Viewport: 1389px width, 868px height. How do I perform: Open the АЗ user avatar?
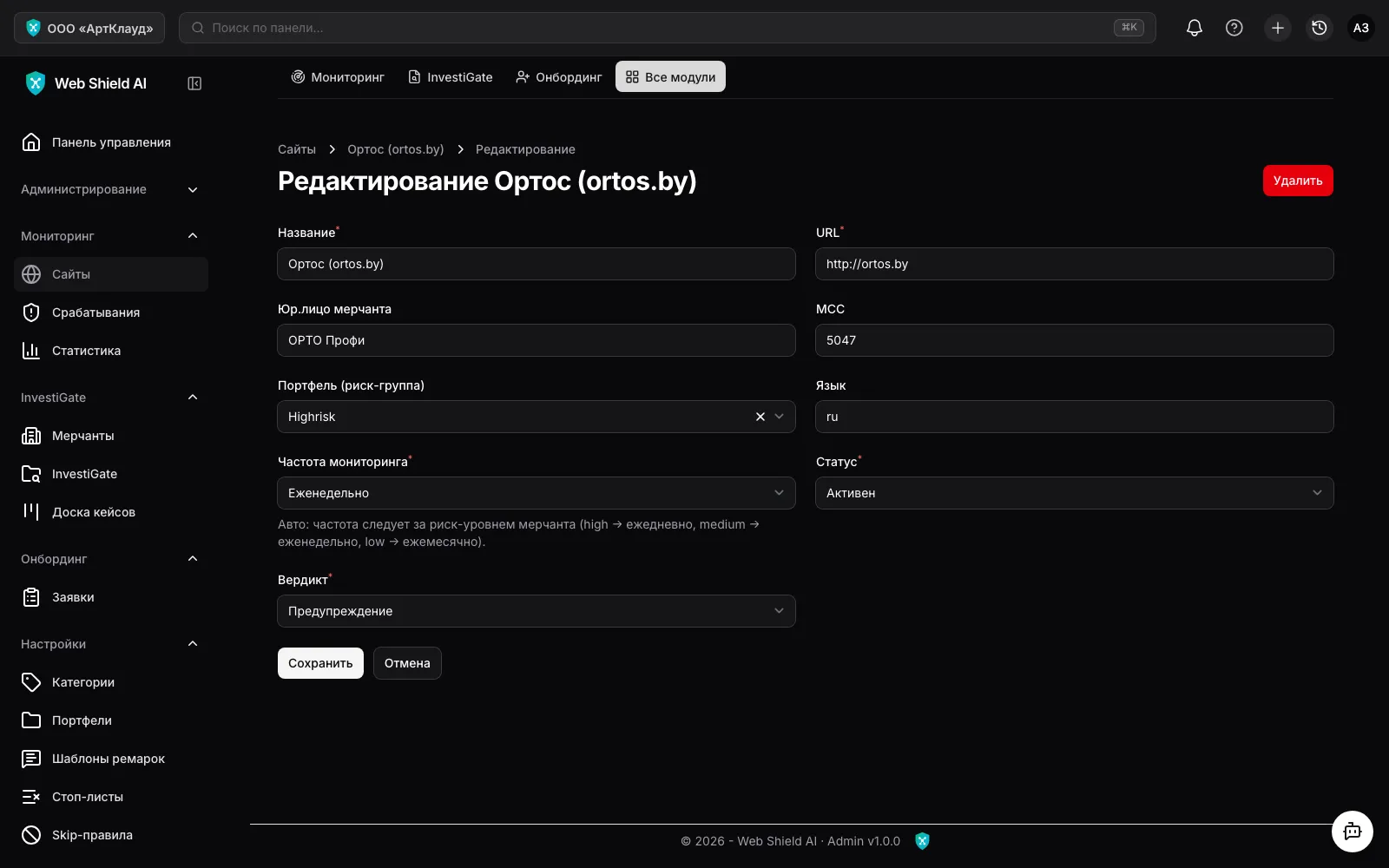pyautogui.click(x=1361, y=28)
